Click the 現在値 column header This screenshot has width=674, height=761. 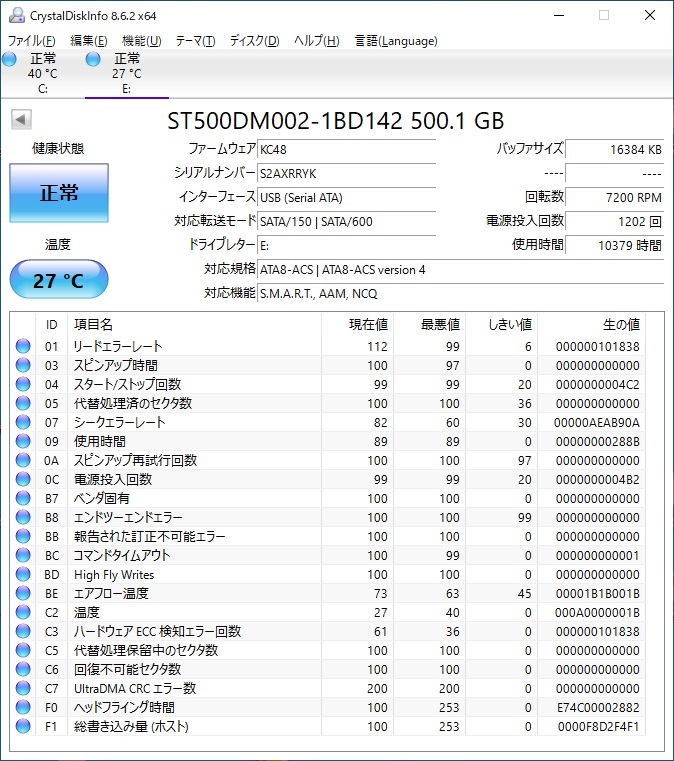coord(357,324)
